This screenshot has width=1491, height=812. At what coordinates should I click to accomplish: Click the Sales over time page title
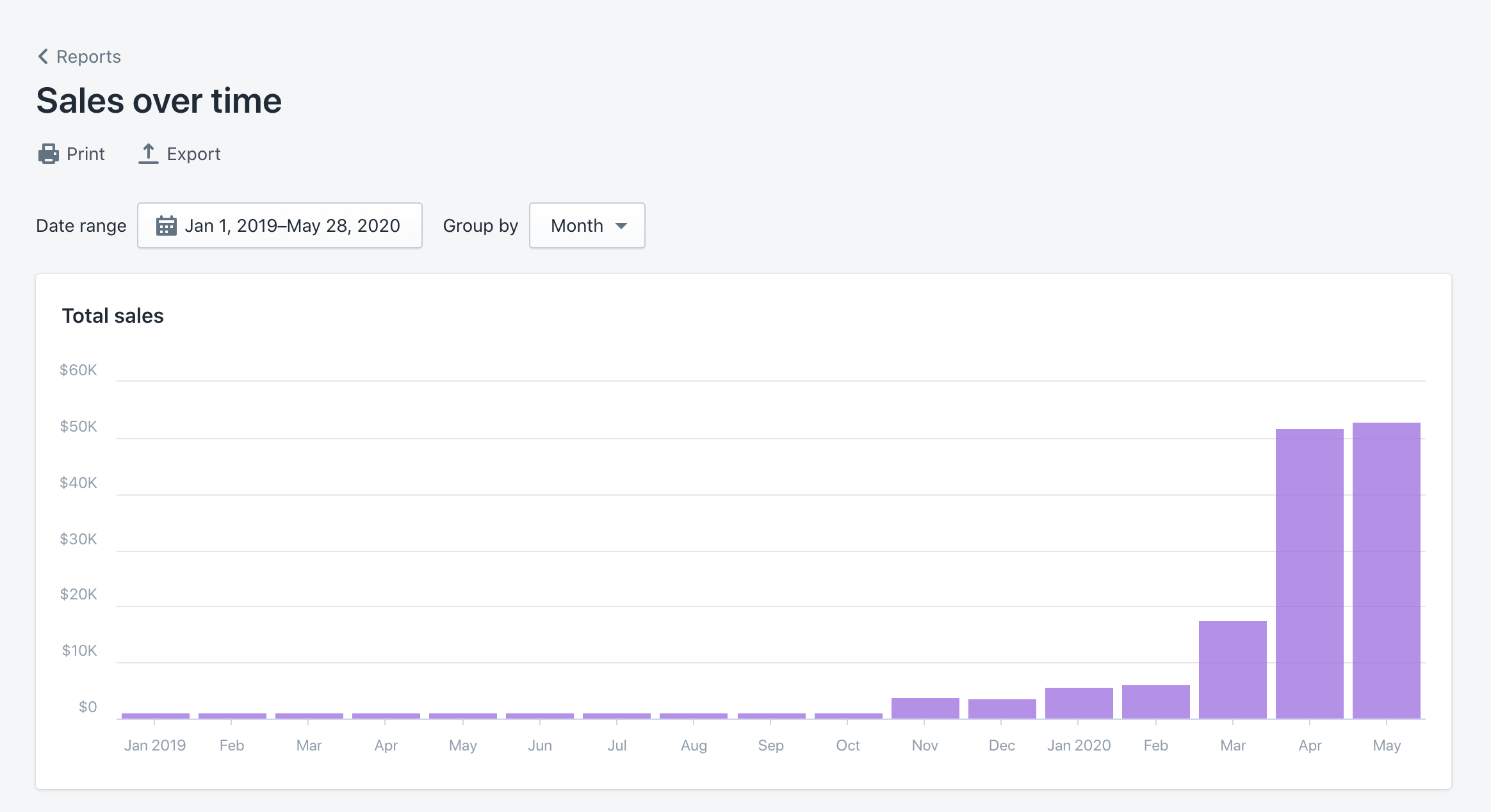[x=159, y=101]
